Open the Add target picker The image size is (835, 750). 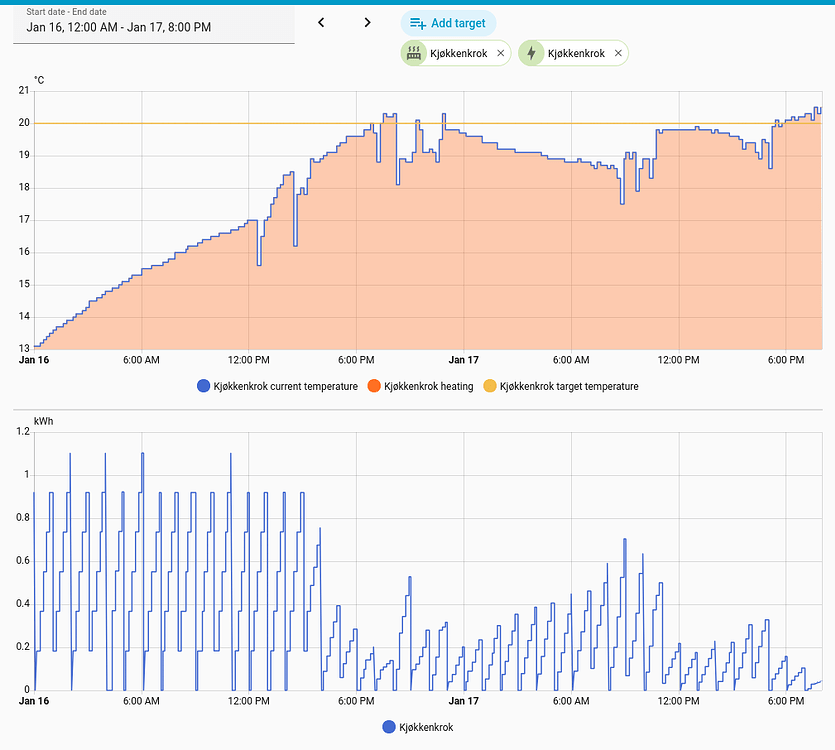click(448, 23)
